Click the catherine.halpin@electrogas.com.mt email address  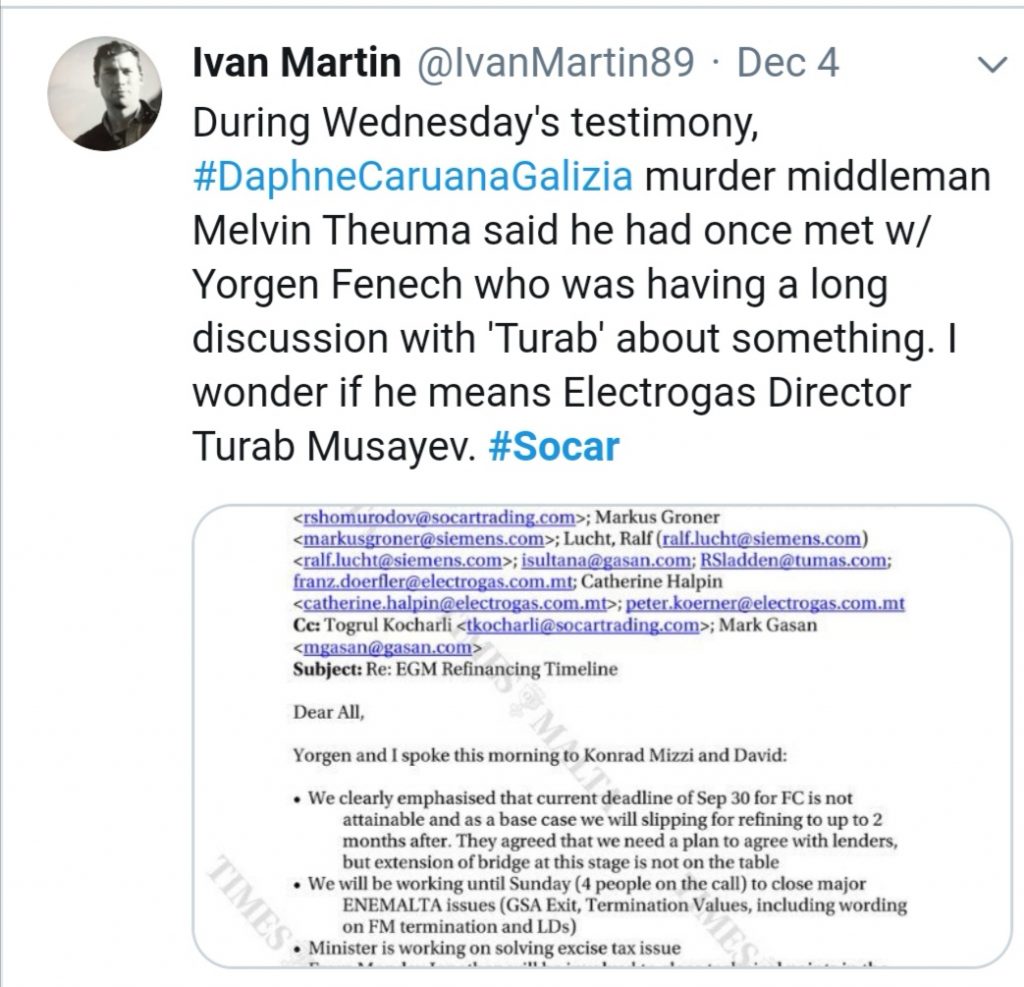point(456,603)
